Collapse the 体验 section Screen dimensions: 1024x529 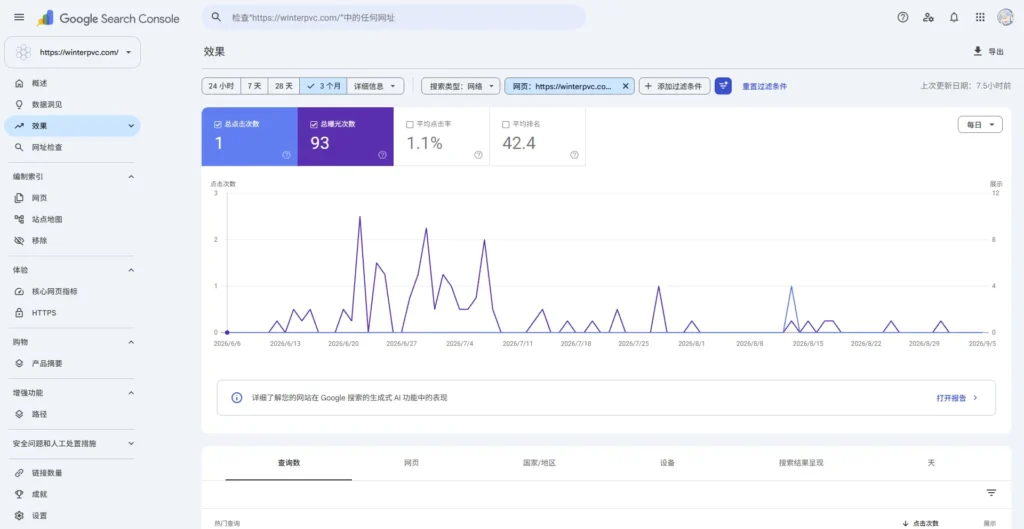click(x=131, y=270)
